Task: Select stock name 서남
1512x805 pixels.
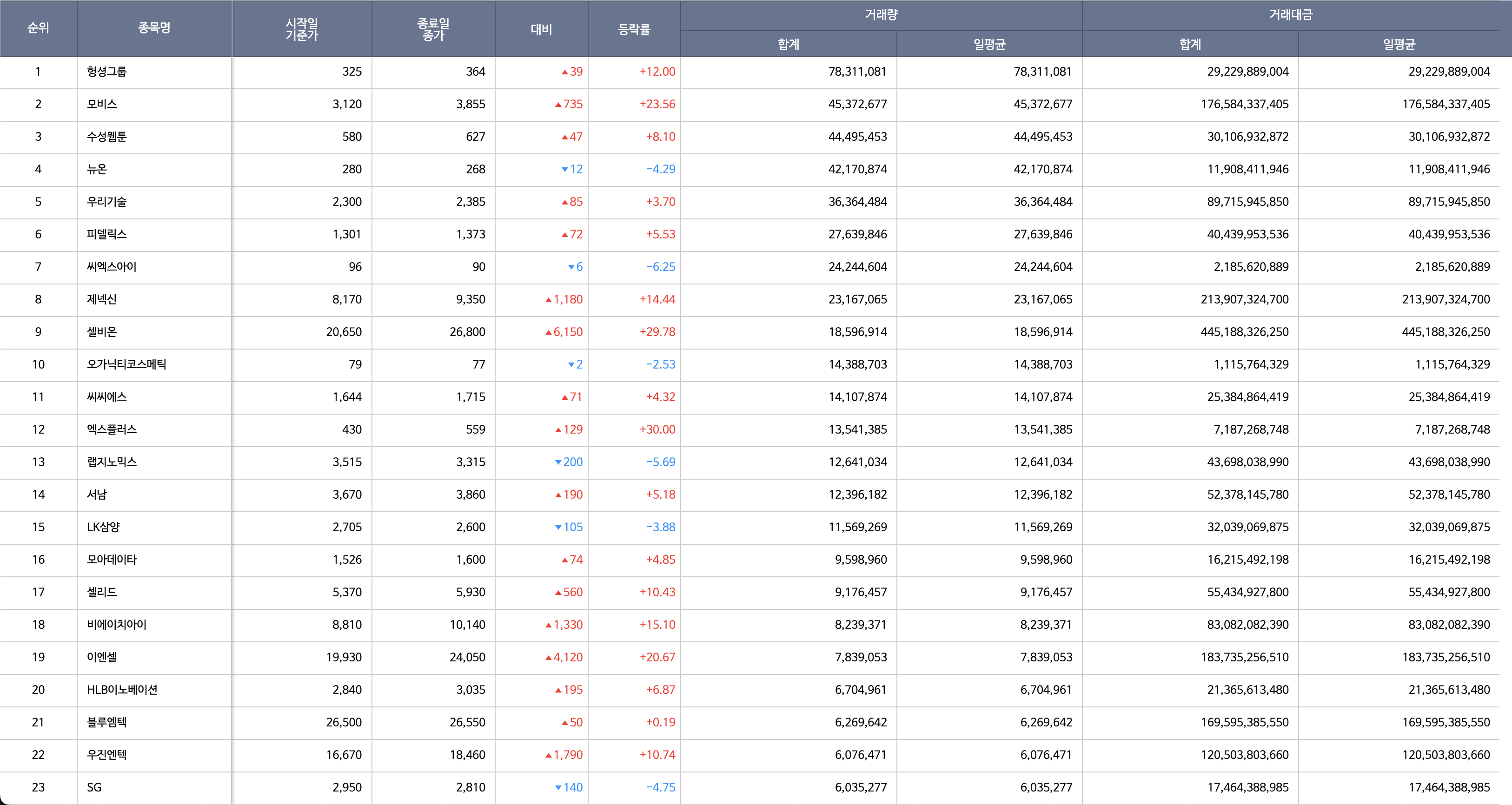Action: pyautogui.click(x=97, y=495)
